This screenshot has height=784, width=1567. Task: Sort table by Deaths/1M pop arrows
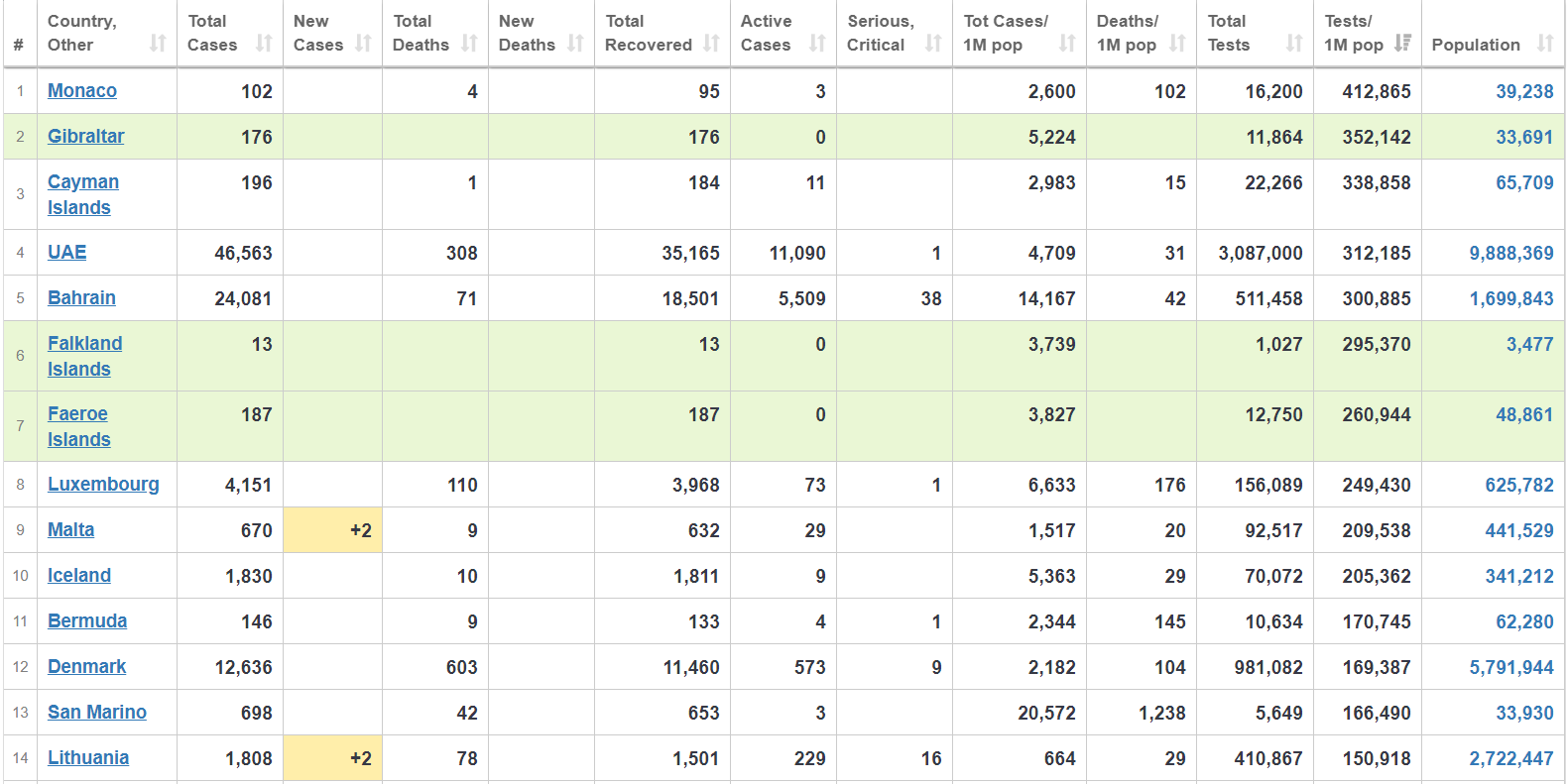click(1177, 44)
